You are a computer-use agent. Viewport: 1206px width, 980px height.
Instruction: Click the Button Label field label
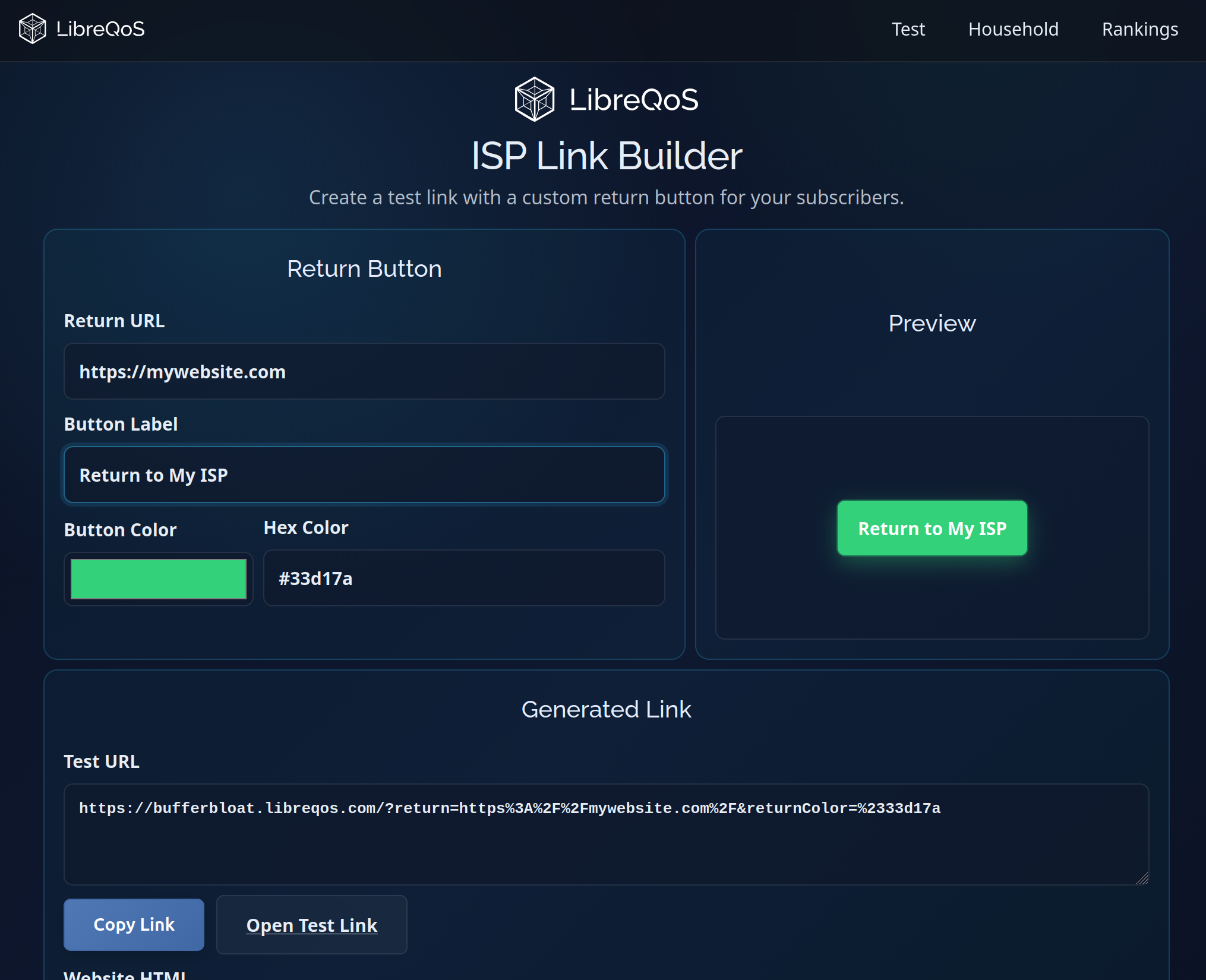pyautogui.click(x=121, y=424)
